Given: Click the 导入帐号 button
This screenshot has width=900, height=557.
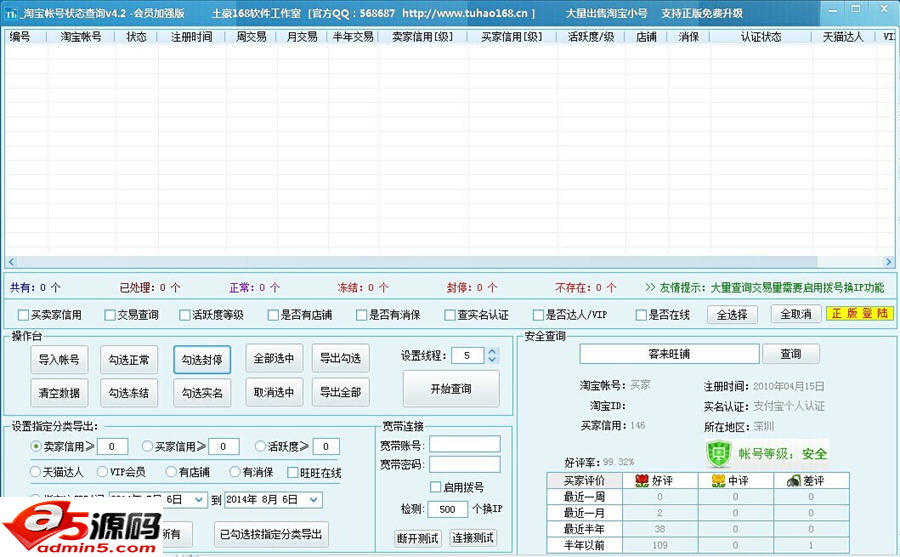Looking at the screenshot, I should coord(59,360).
